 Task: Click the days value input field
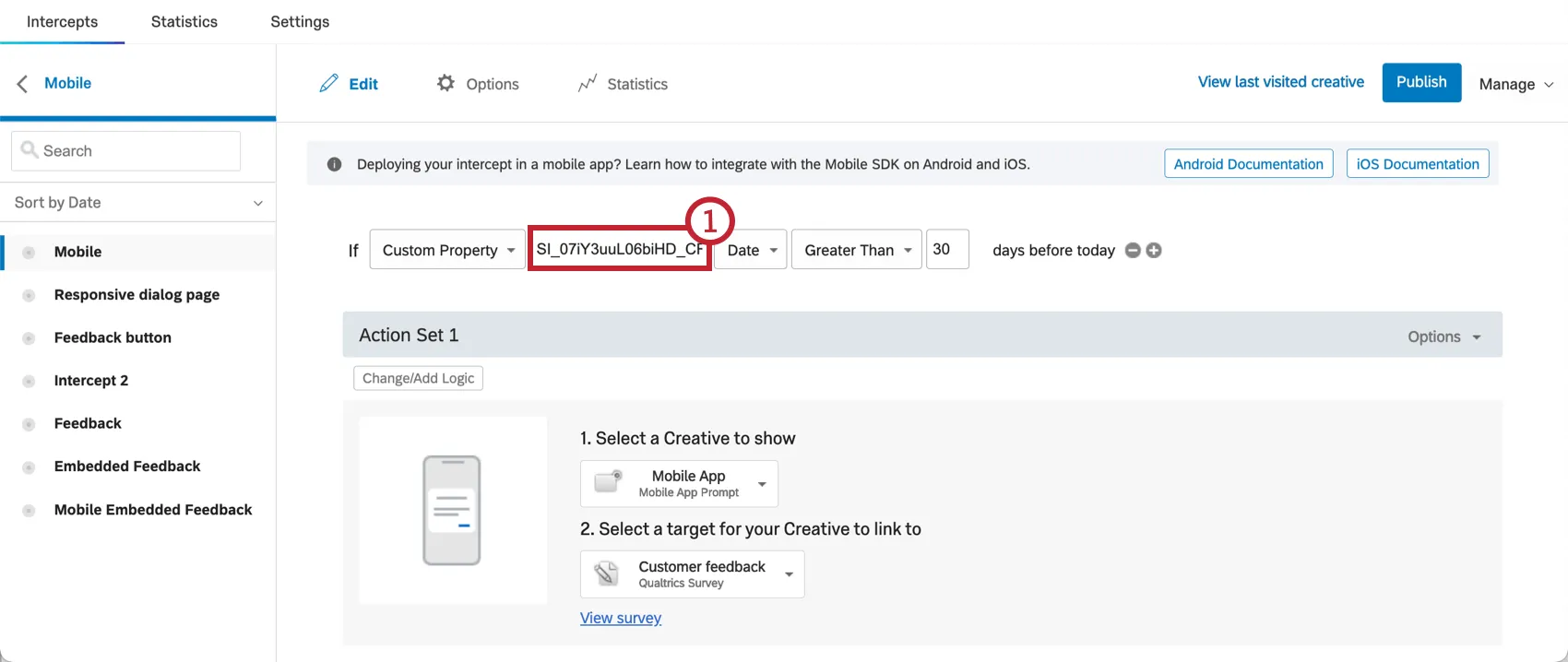(946, 249)
